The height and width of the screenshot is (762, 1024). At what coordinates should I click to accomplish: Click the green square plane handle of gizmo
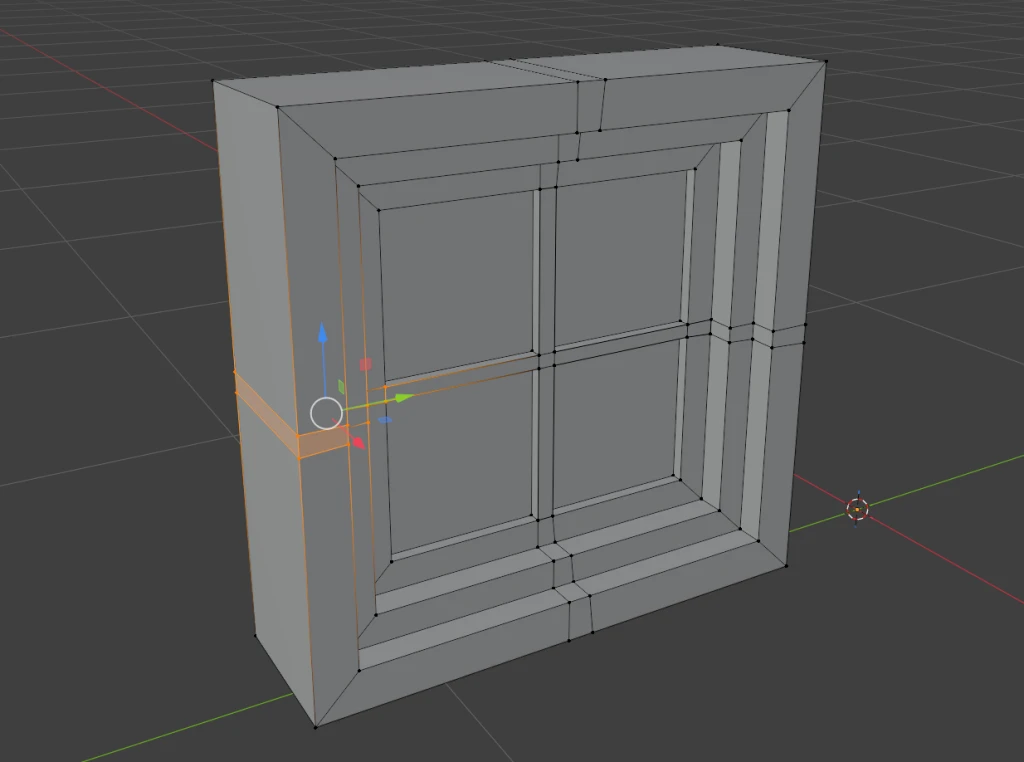341,387
